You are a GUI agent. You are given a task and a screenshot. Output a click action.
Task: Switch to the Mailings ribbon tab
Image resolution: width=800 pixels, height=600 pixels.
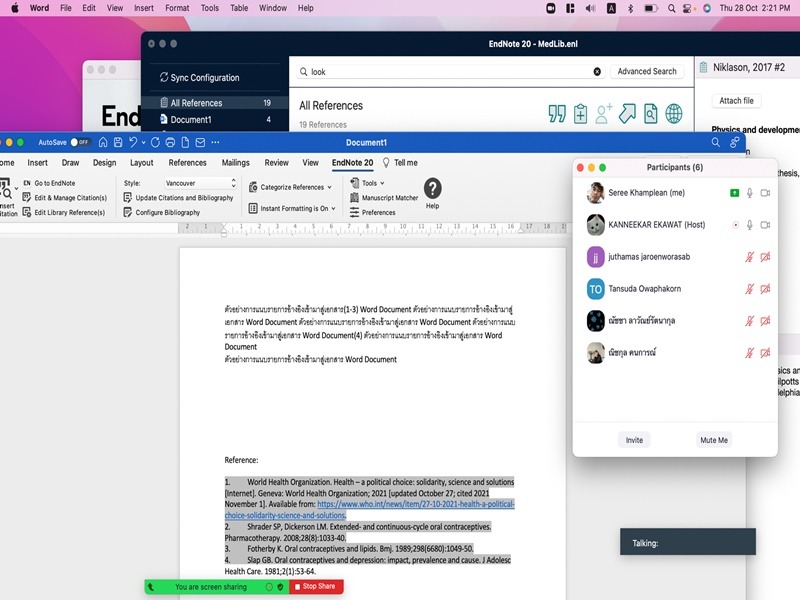click(x=236, y=163)
